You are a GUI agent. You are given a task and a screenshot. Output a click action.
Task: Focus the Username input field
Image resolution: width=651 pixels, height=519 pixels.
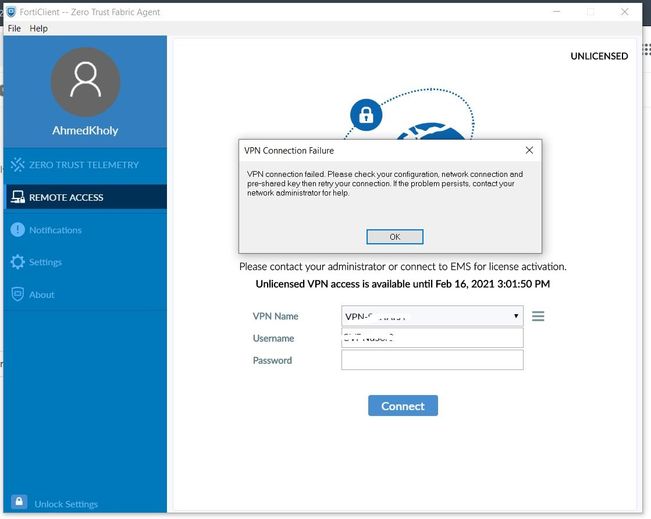tap(432, 338)
